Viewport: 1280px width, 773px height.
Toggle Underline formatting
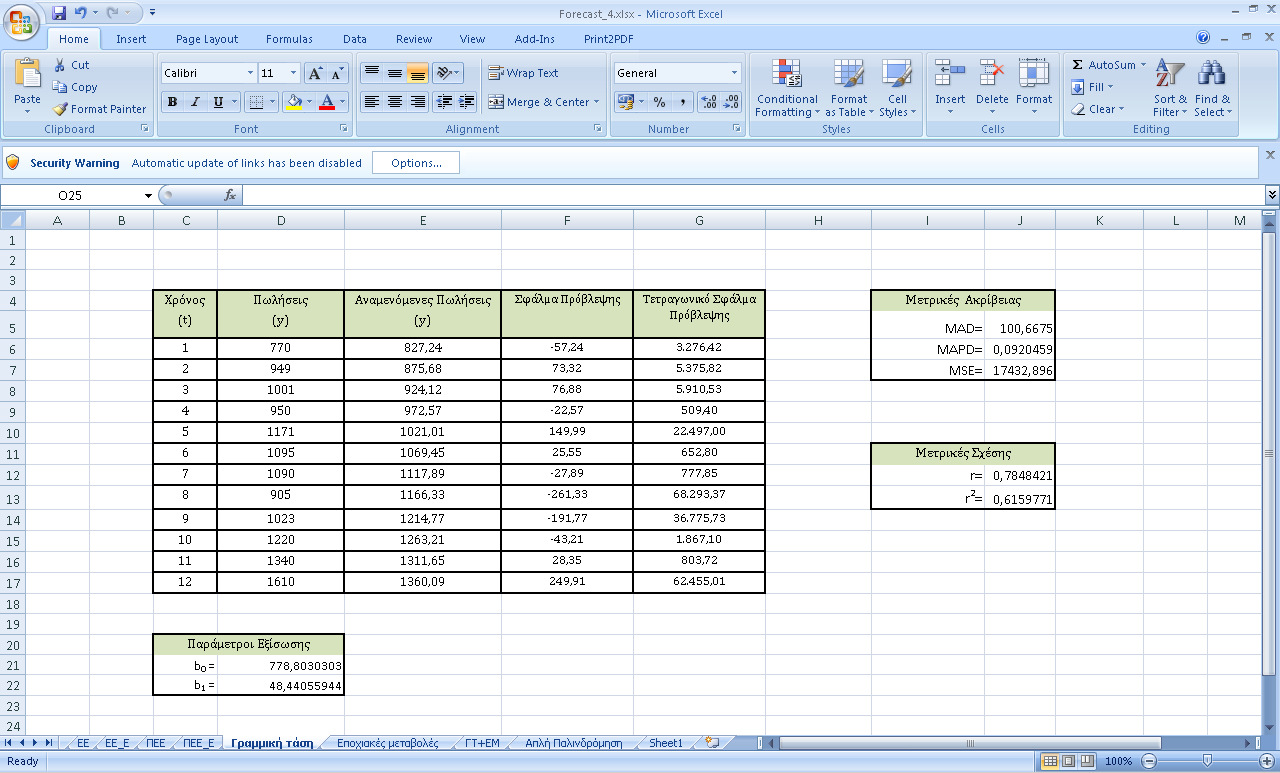click(218, 102)
